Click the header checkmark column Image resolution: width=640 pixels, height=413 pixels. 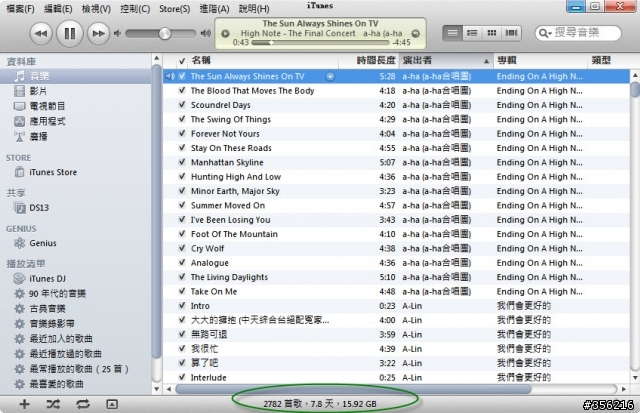[x=182, y=61]
